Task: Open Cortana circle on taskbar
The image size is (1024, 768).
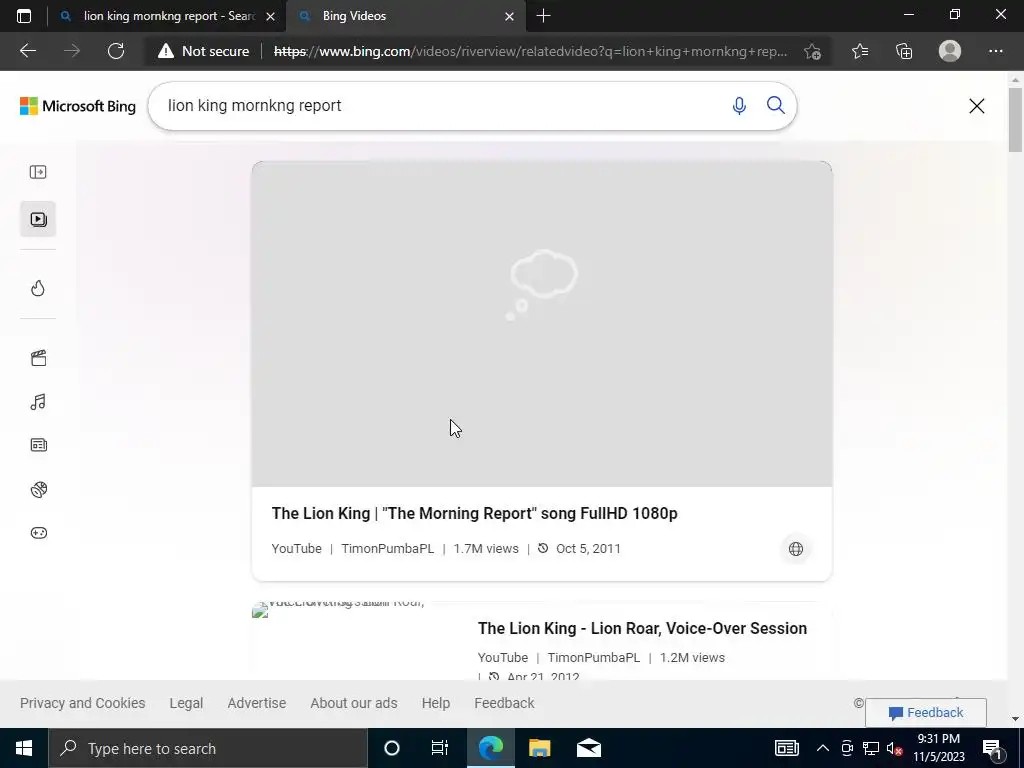Action: pyautogui.click(x=391, y=748)
